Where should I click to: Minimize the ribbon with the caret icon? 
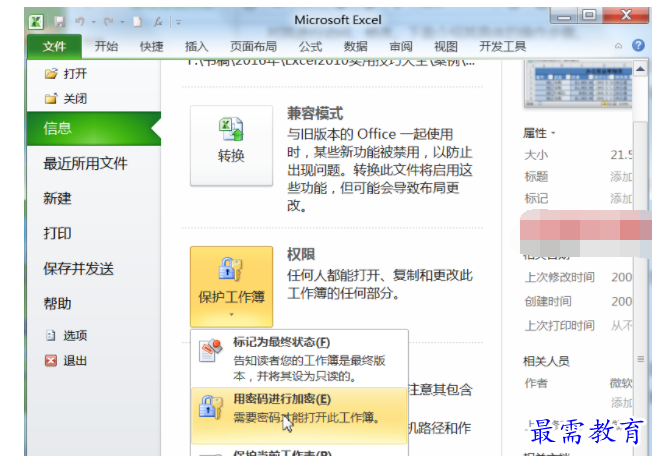[x=619, y=46]
